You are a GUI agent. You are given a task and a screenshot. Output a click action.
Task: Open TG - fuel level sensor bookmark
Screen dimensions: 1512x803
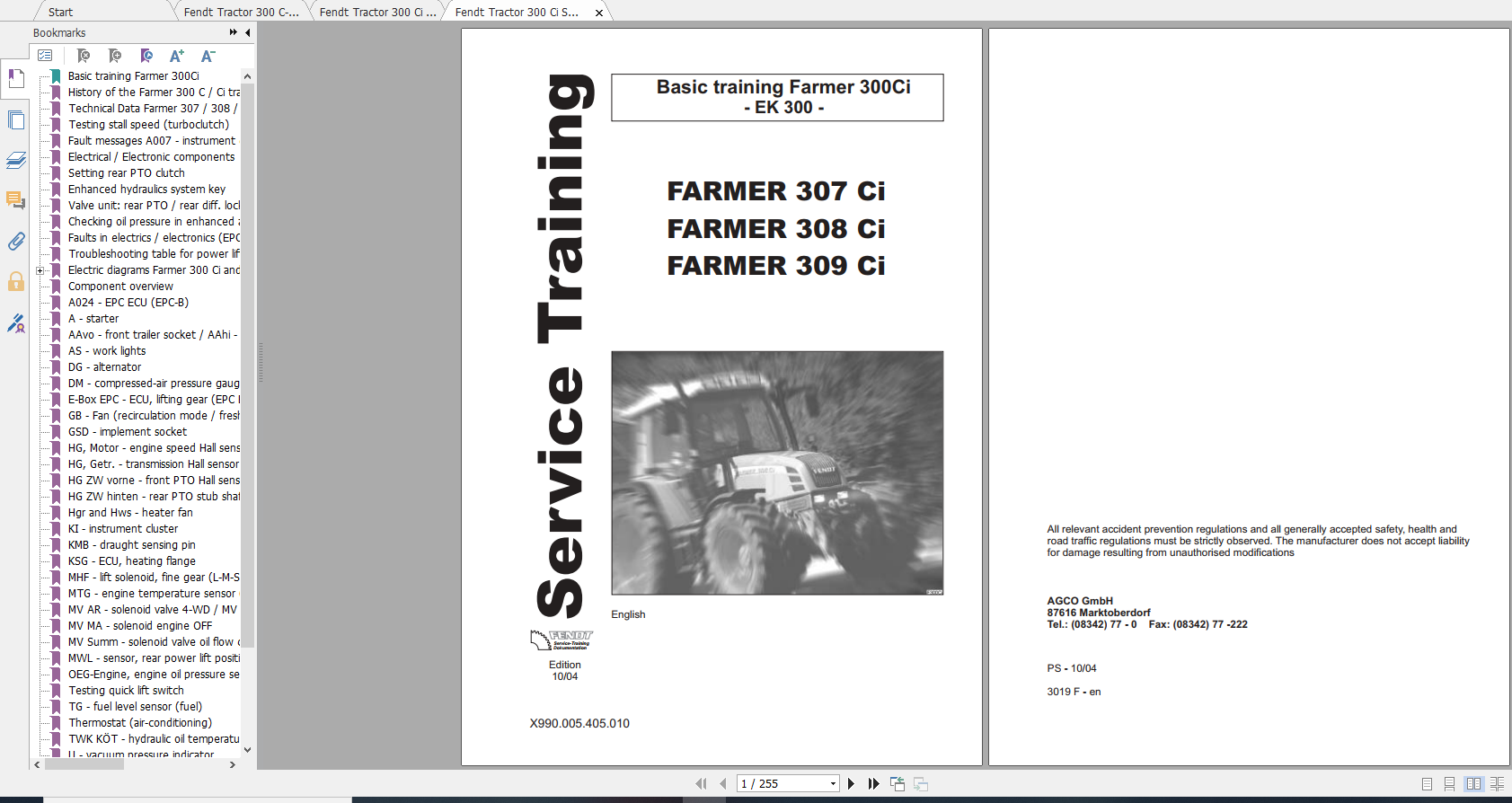click(x=135, y=707)
